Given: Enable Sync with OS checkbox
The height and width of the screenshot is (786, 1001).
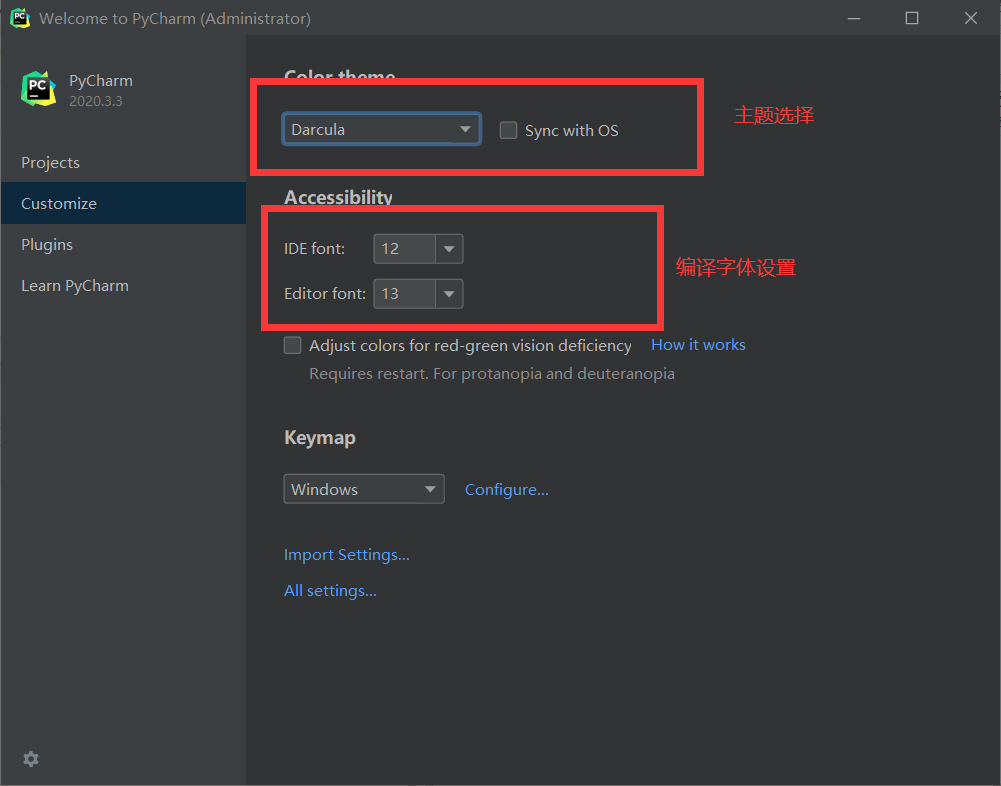Looking at the screenshot, I should [x=508, y=130].
